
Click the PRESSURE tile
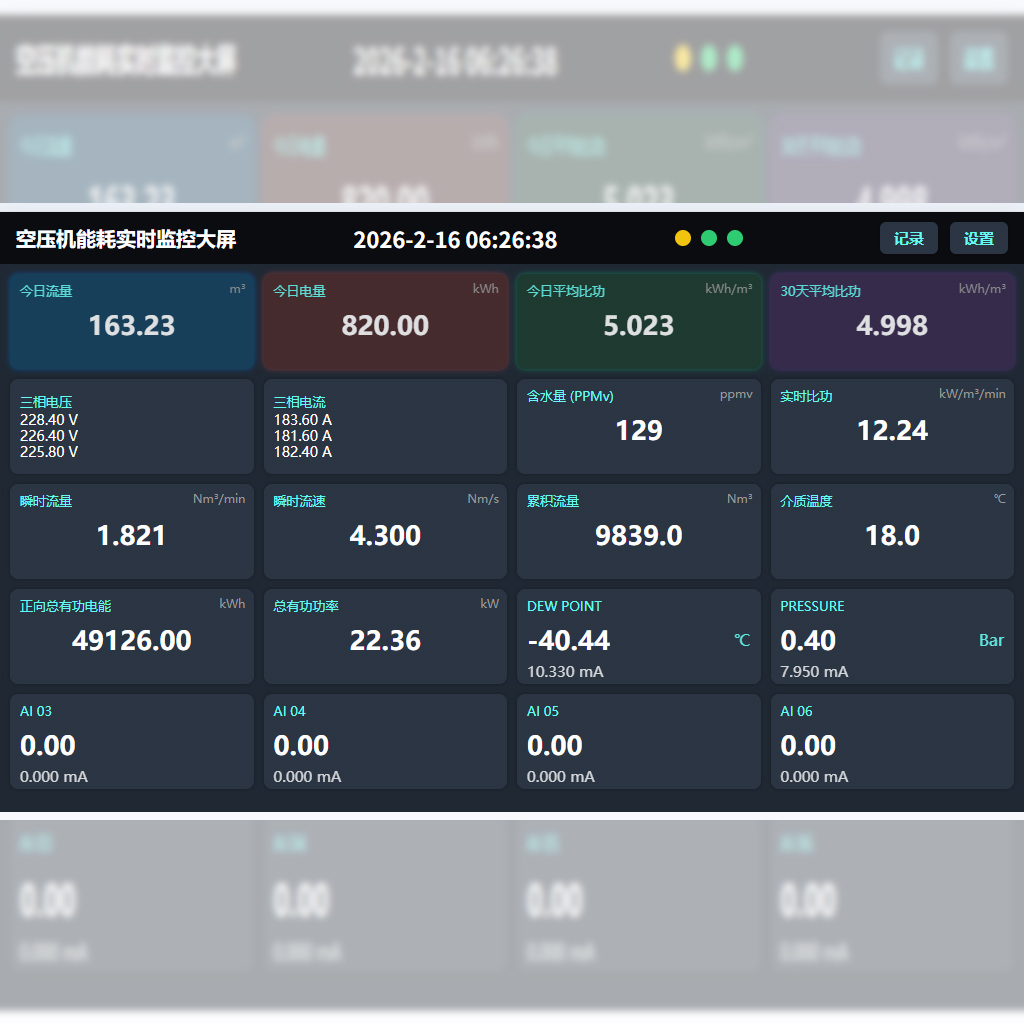pos(892,637)
